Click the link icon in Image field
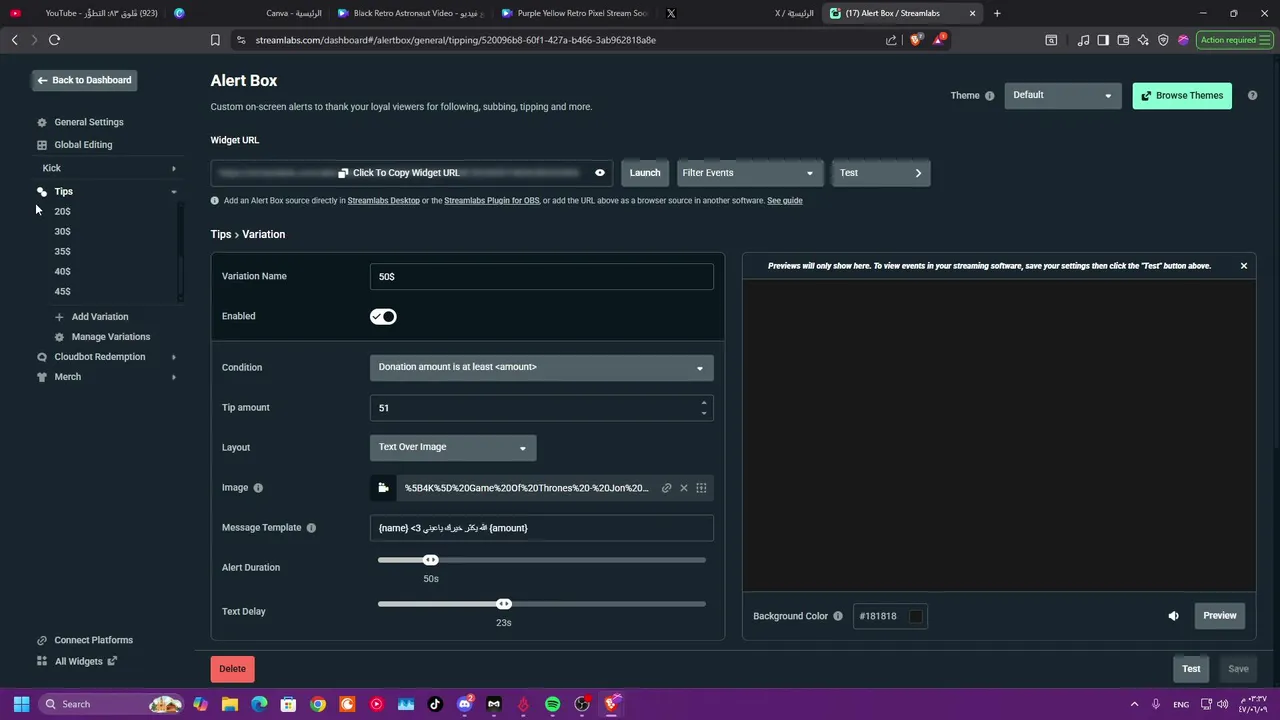 tap(667, 488)
